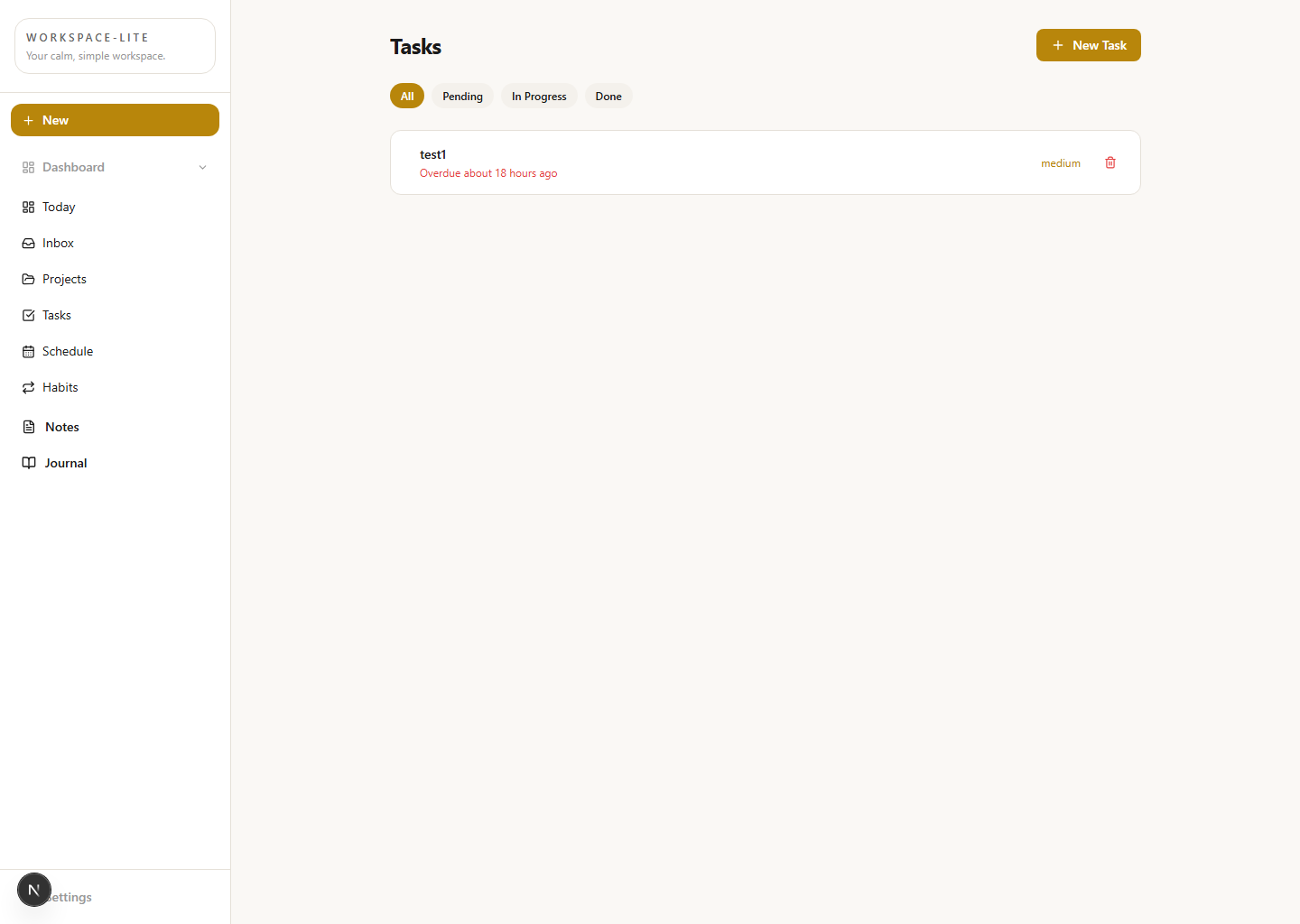The height and width of the screenshot is (924, 1300).
Task: Open the Notes document icon
Action: click(29, 426)
